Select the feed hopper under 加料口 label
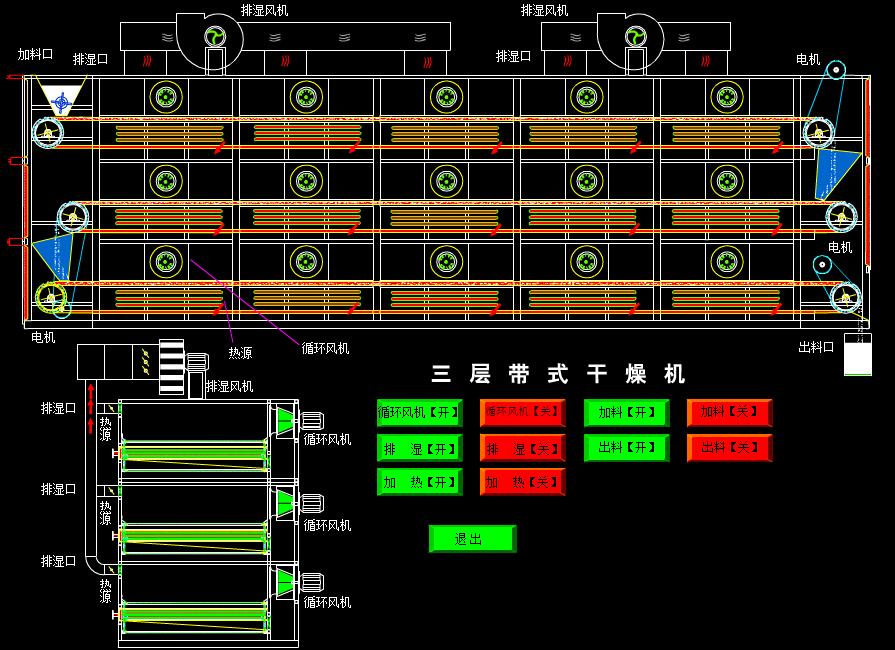 point(62,101)
